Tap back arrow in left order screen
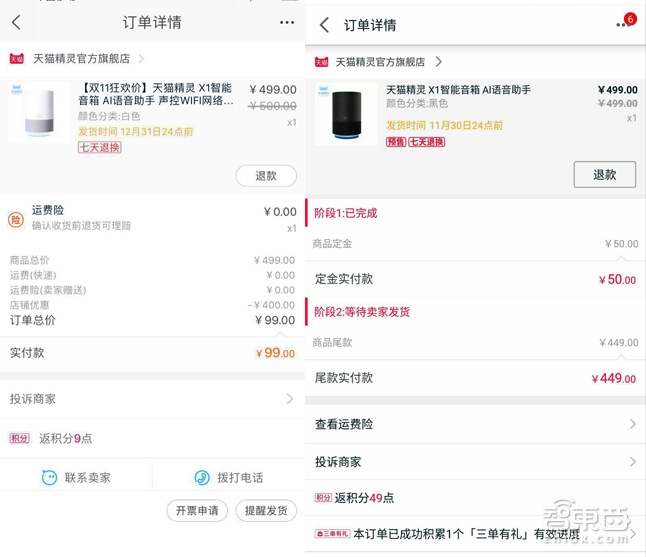 (x=16, y=22)
